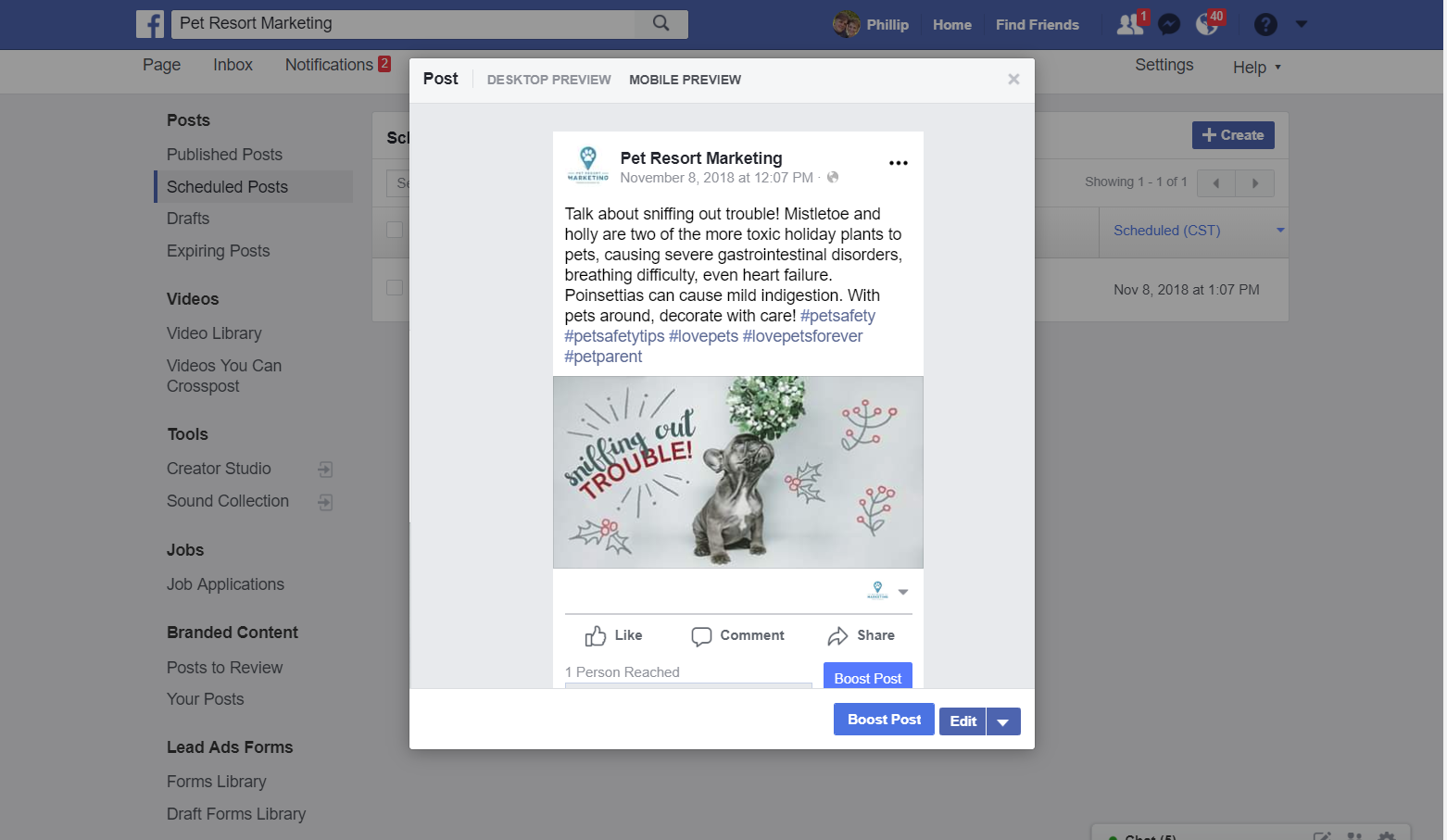Image resolution: width=1447 pixels, height=840 pixels.
Task: Tick the scheduled post row checkbox
Action: point(395,288)
